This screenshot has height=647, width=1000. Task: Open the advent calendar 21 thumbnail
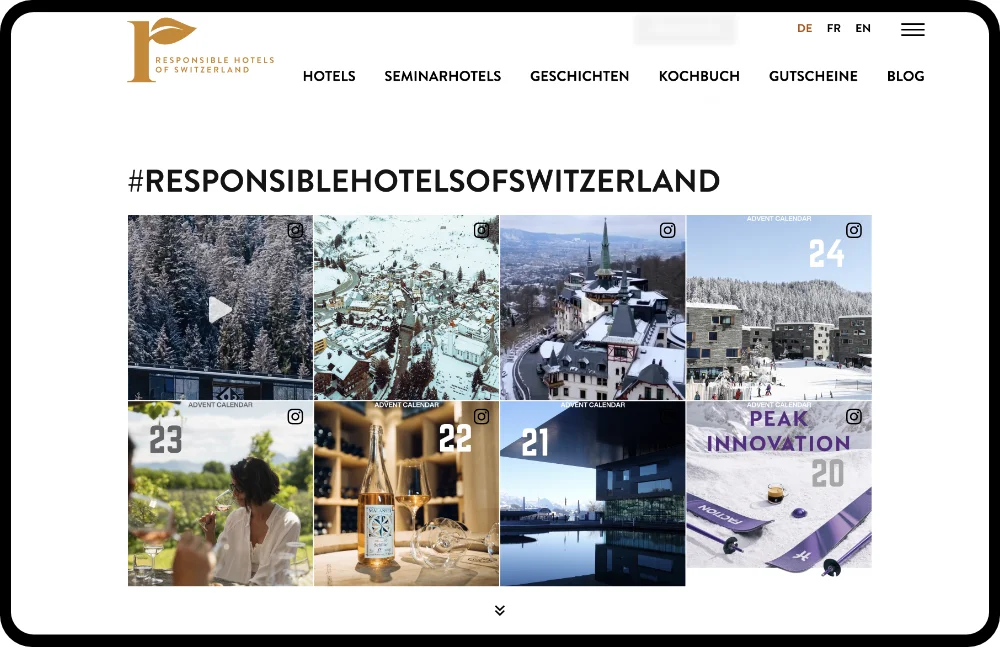[592, 493]
